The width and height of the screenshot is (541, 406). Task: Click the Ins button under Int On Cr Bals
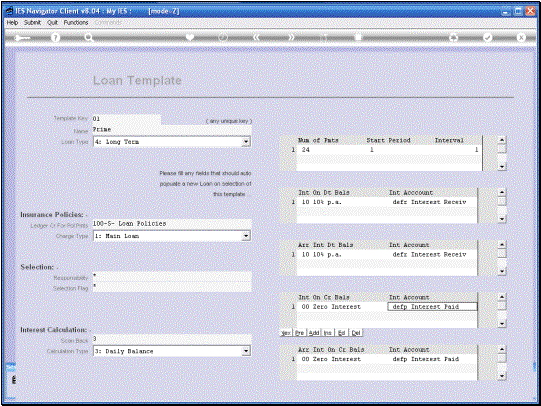point(328,333)
